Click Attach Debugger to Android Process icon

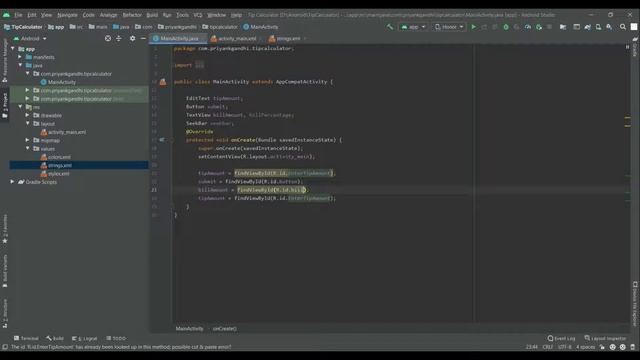[539, 27]
